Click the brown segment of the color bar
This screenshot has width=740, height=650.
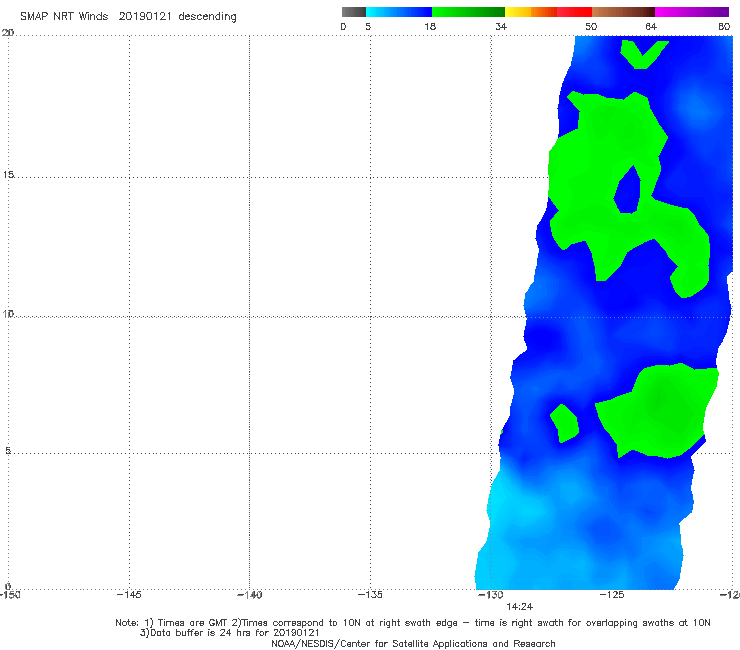coord(623,12)
